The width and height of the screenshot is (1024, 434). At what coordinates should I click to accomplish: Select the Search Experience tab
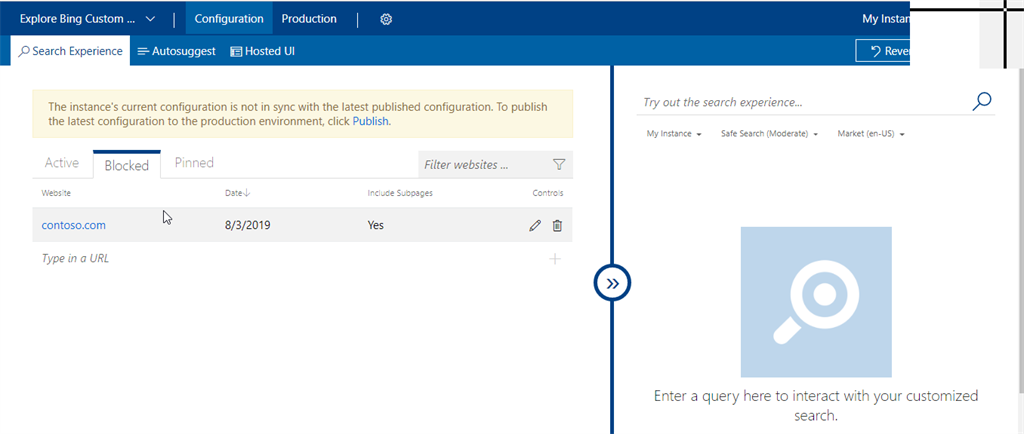point(71,51)
